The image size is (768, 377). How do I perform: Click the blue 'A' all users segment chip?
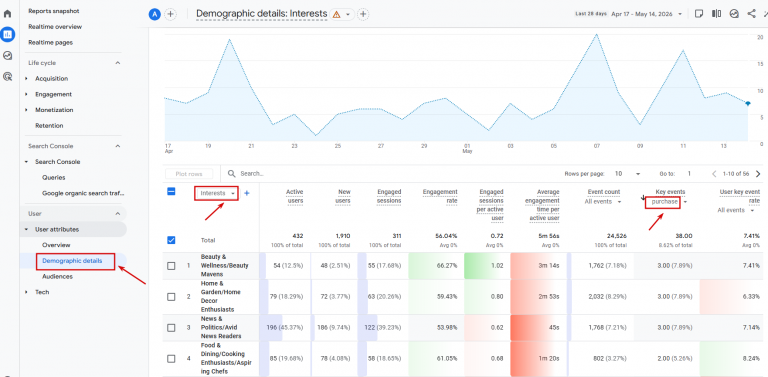pyautogui.click(x=155, y=14)
